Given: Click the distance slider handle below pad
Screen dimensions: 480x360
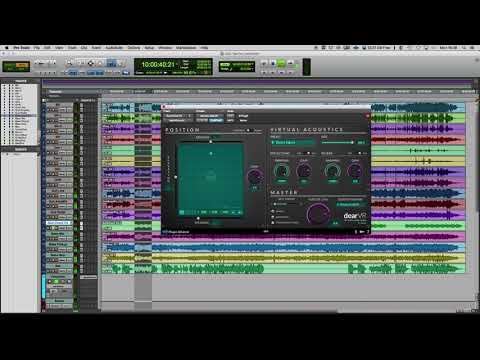Looking at the screenshot, I should pos(198,218).
